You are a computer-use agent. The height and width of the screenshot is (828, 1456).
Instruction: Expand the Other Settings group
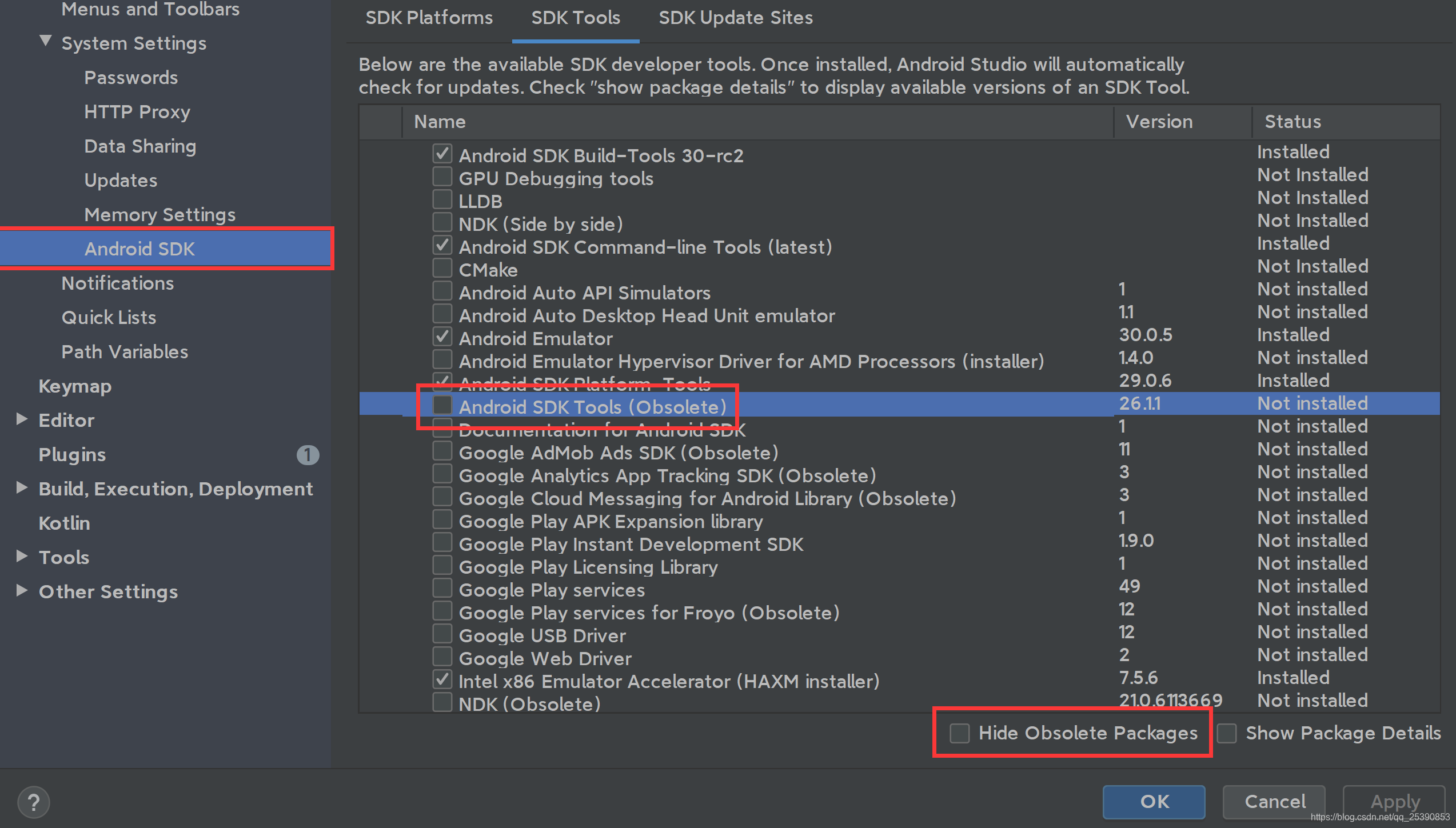click(x=22, y=590)
